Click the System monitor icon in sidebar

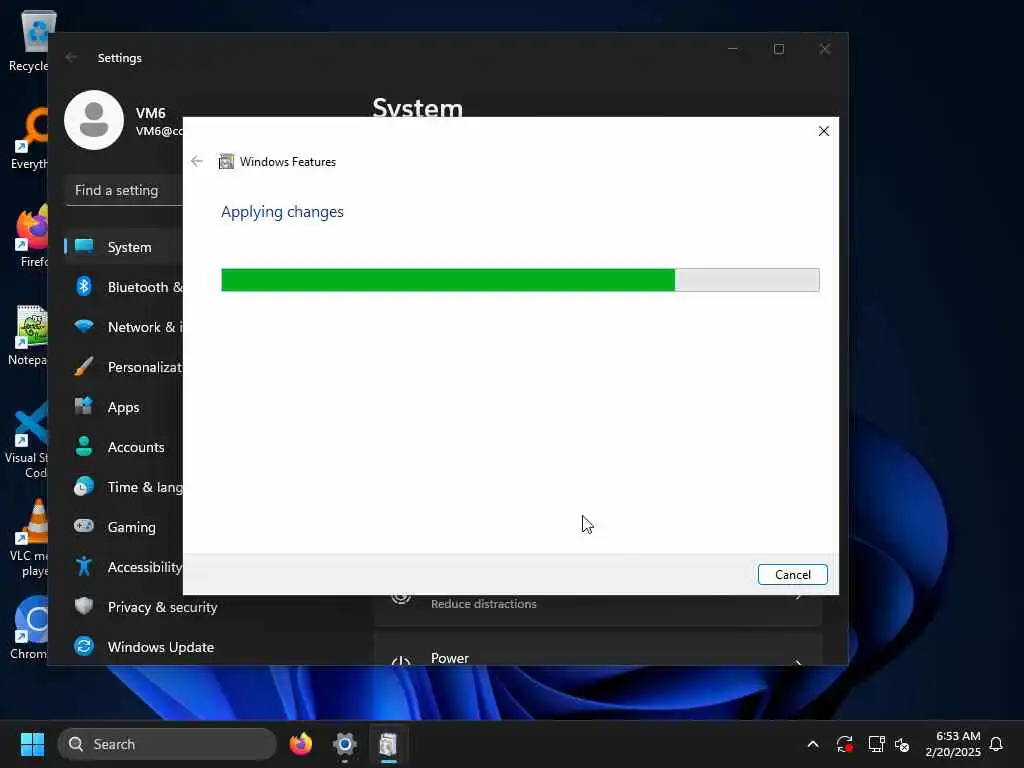[84, 246]
